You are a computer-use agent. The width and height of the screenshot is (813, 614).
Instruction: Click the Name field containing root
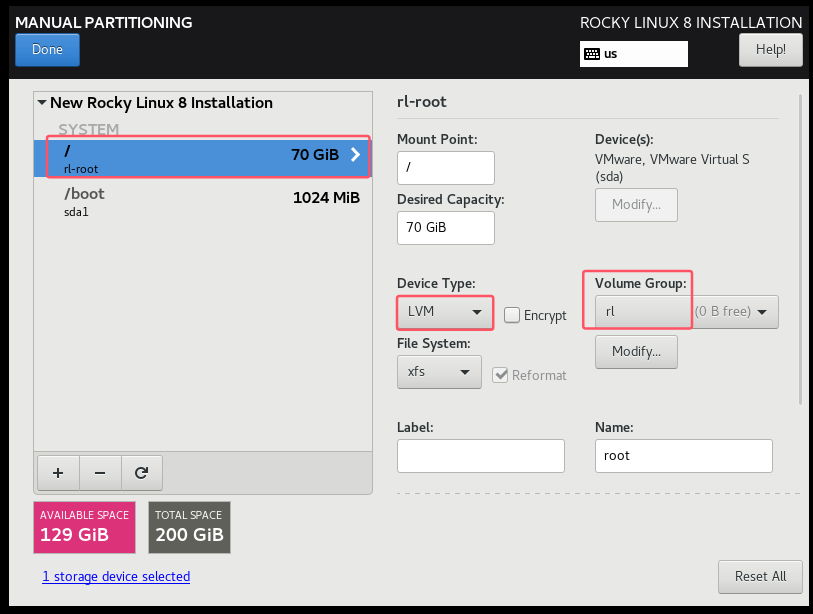683,456
